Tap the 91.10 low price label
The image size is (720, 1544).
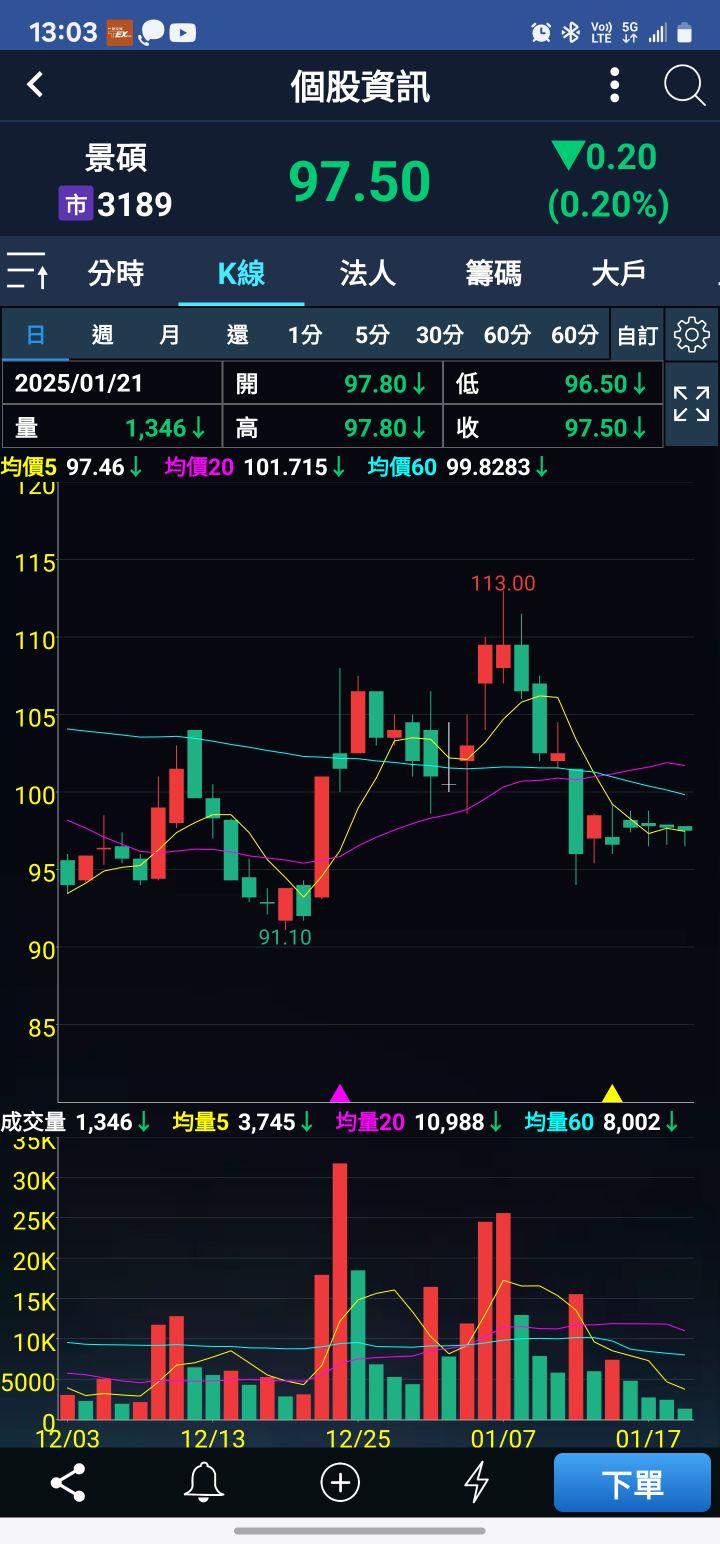[x=285, y=937]
